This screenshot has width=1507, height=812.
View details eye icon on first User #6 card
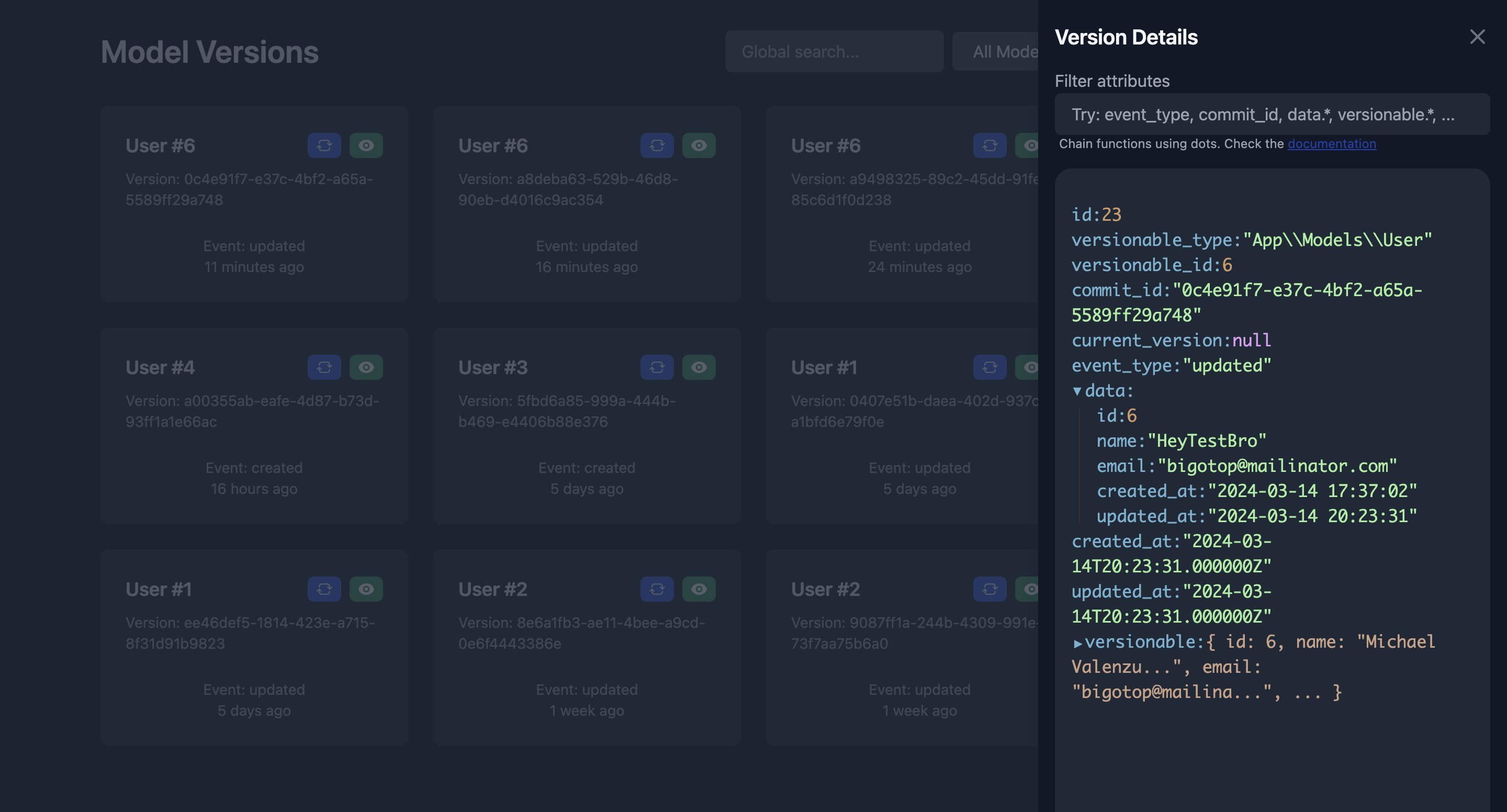[x=366, y=145]
